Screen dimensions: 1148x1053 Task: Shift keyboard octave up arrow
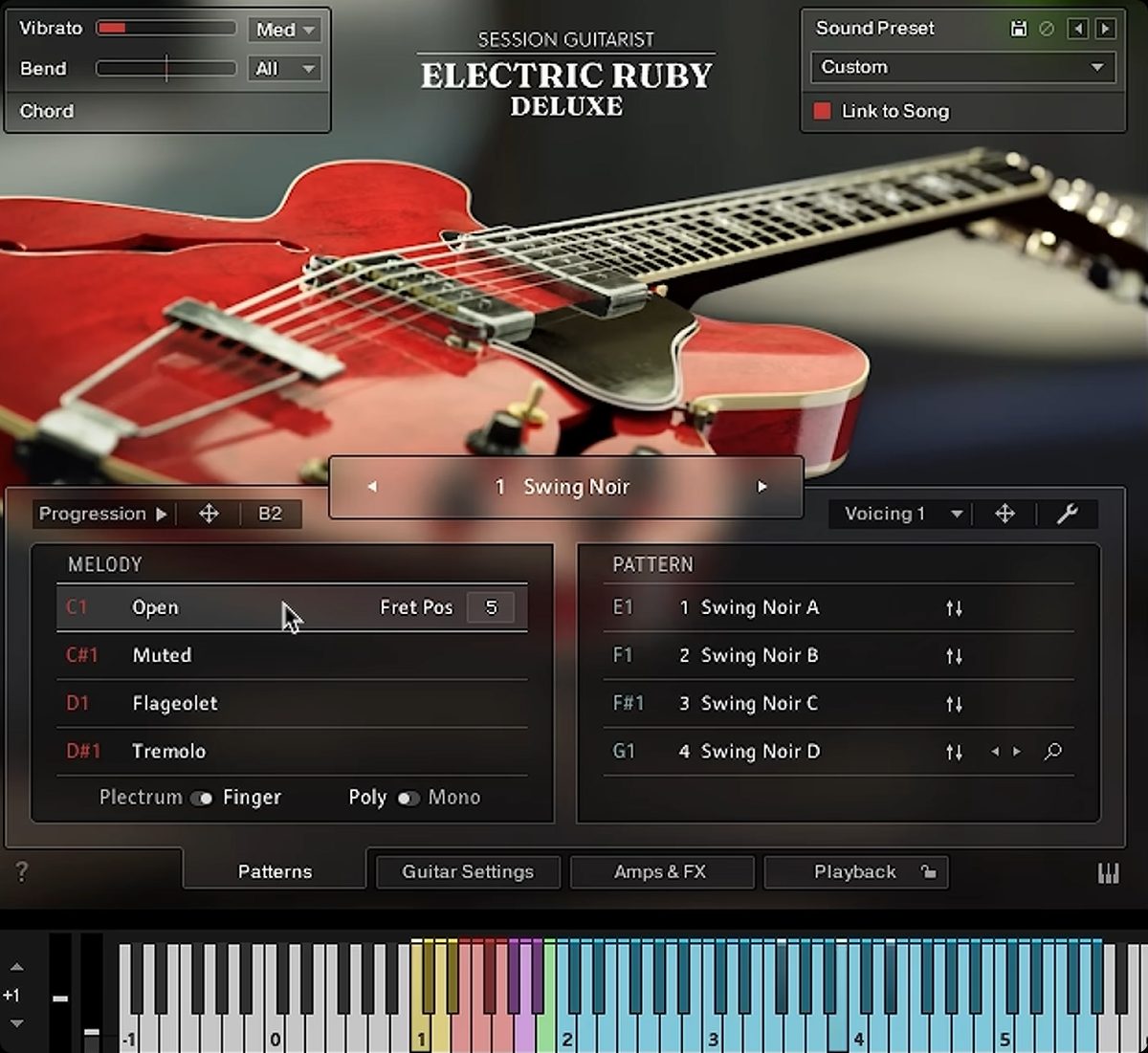point(16,967)
